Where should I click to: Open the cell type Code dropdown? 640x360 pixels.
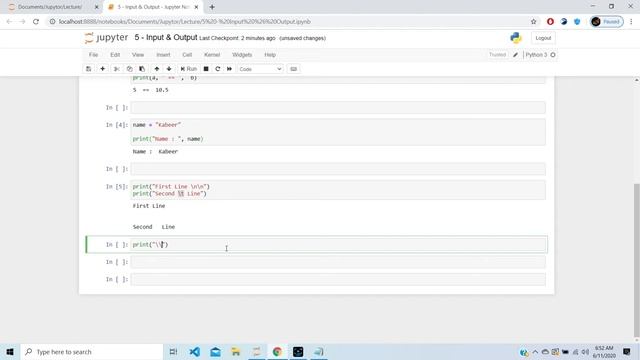pos(260,69)
